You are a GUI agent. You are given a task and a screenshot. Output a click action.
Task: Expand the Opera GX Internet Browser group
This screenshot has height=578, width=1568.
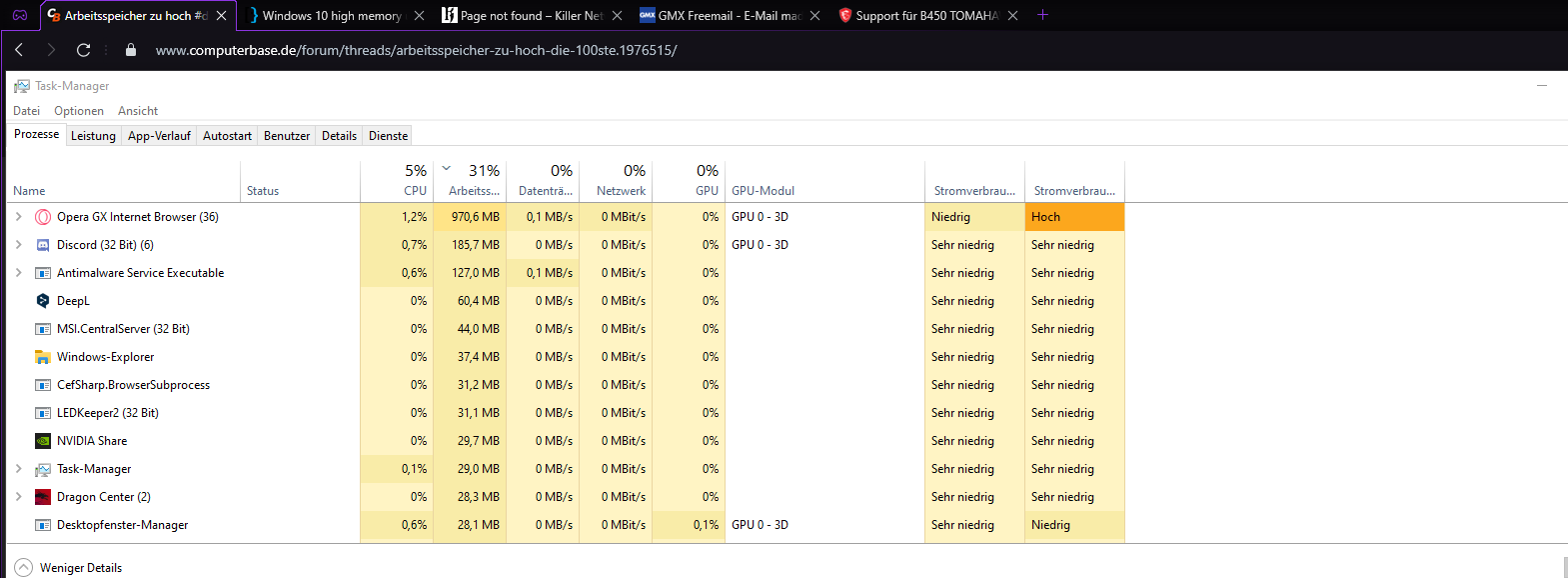point(18,217)
